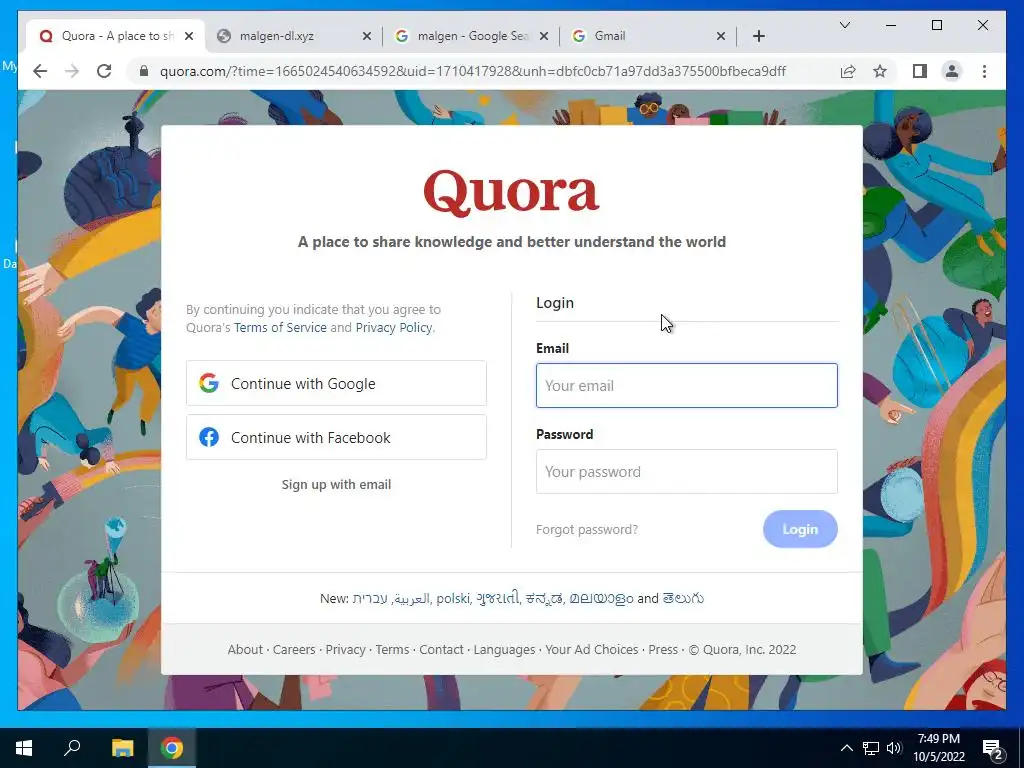Reload the Quora page
This screenshot has width=1024, height=768.
point(104,71)
